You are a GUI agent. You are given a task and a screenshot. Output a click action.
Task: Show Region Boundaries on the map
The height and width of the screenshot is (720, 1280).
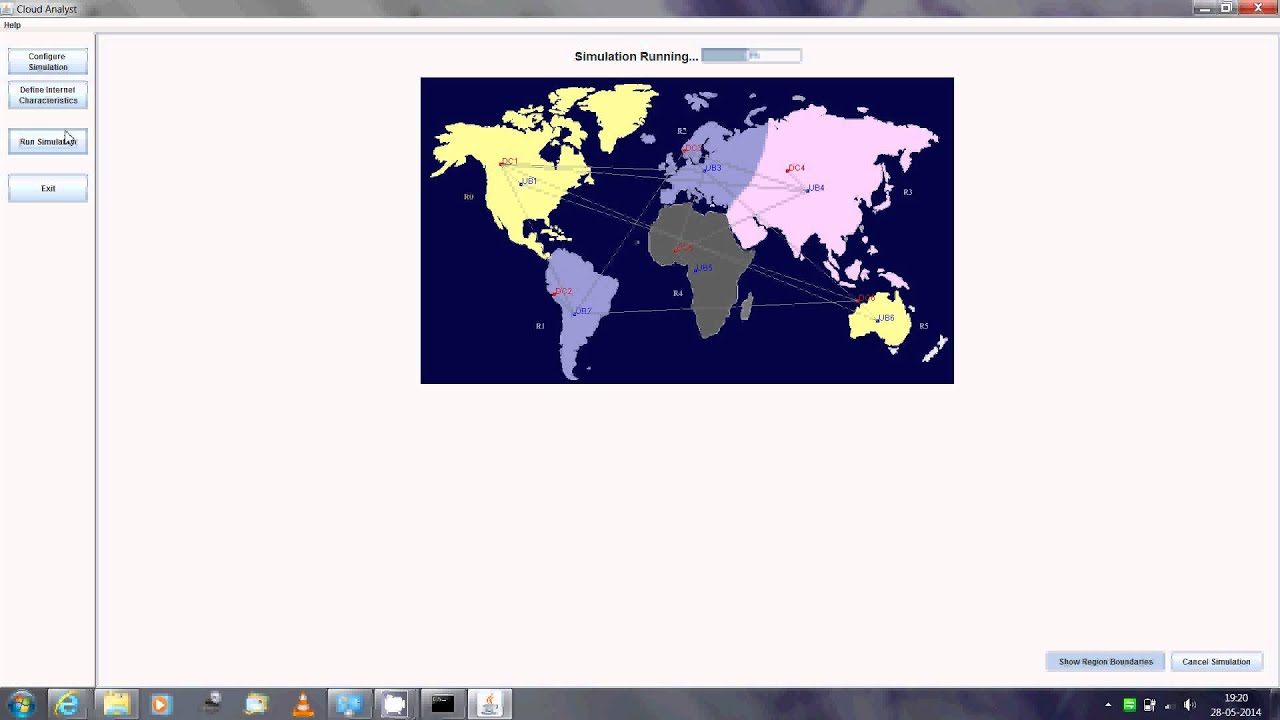click(x=1105, y=661)
